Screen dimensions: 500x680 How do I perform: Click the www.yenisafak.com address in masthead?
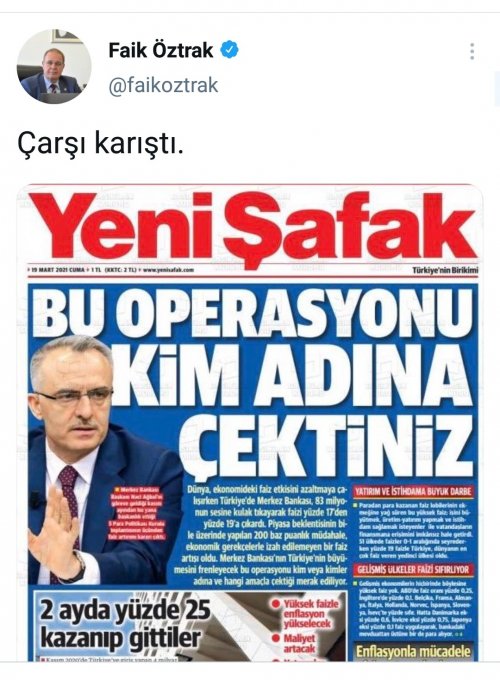click(168, 270)
